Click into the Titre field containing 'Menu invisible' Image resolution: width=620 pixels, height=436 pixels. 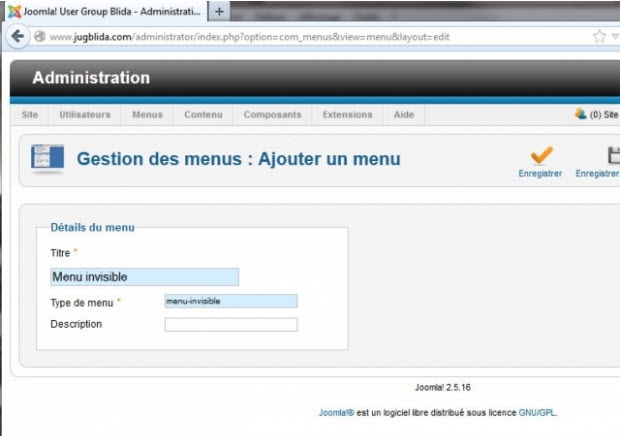(x=144, y=277)
